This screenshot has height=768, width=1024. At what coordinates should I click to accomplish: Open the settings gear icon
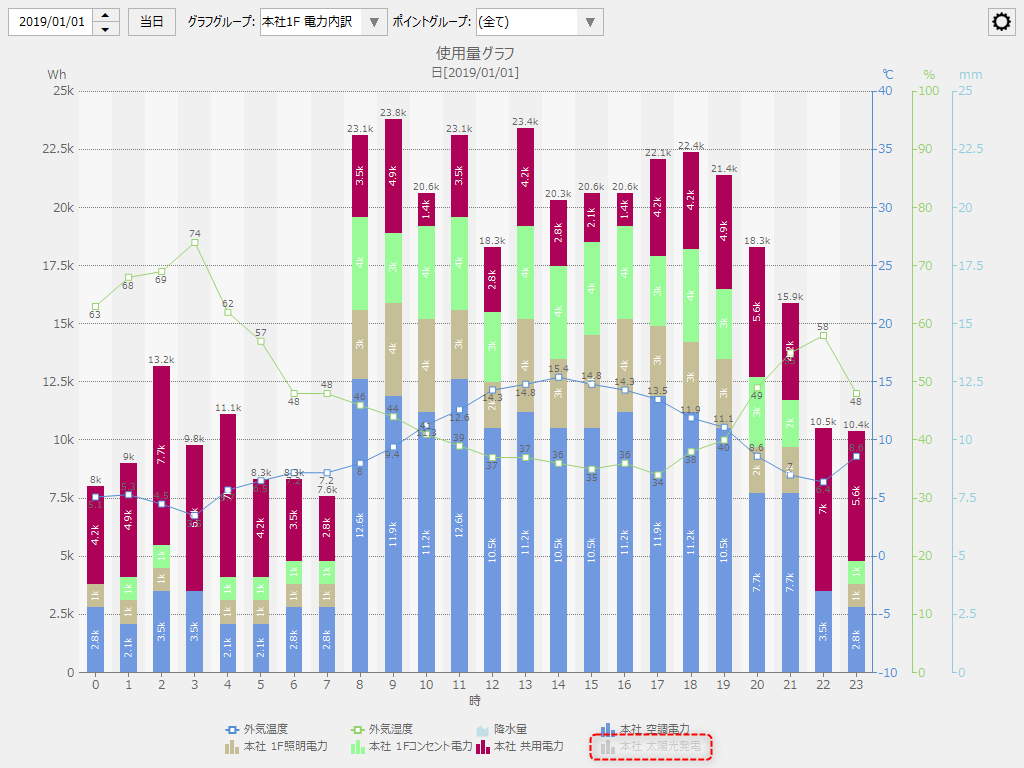[x=1001, y=22]
